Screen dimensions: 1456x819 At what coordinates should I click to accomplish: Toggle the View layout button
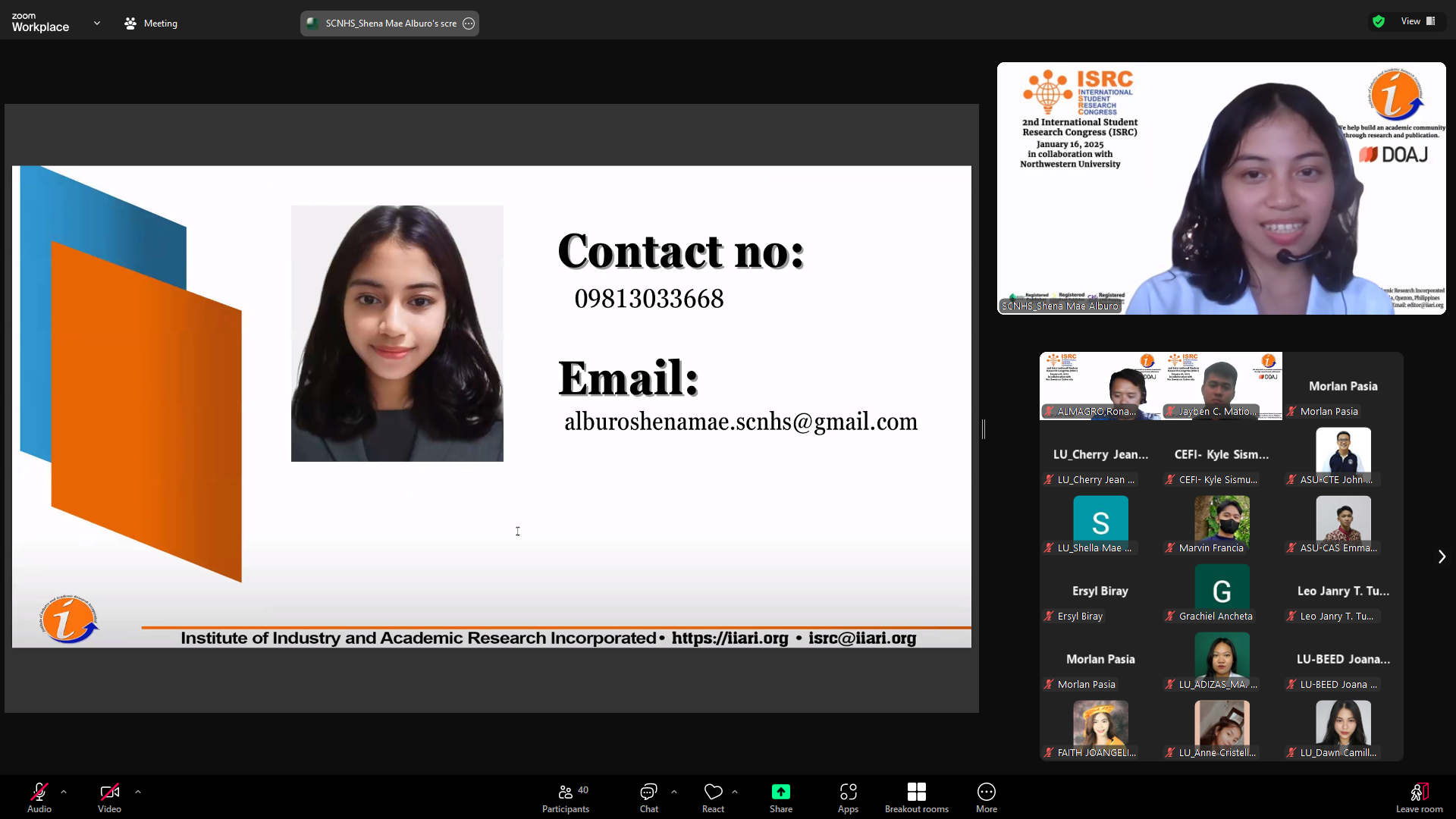tap(1418, 21)
